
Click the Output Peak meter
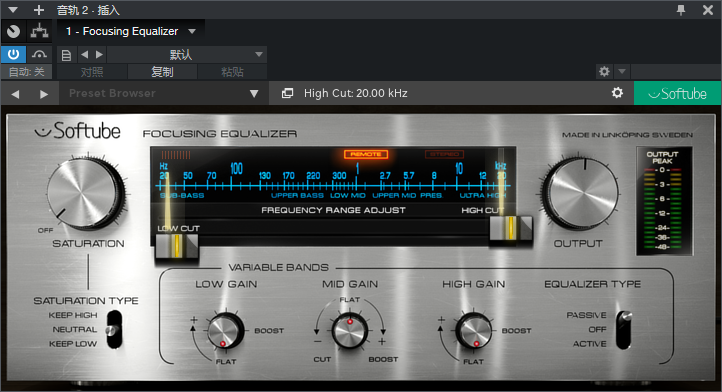click(x=664, y=201)
